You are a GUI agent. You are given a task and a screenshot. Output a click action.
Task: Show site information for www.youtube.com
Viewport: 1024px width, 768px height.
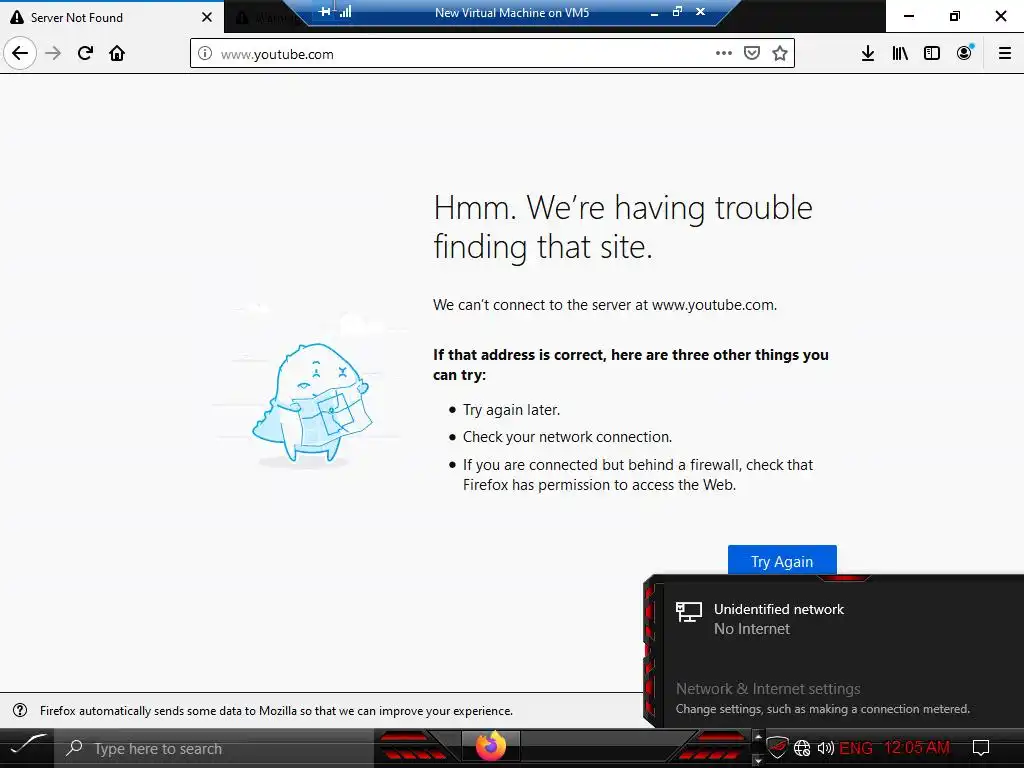pyautogui.click(x=205, y=54)
